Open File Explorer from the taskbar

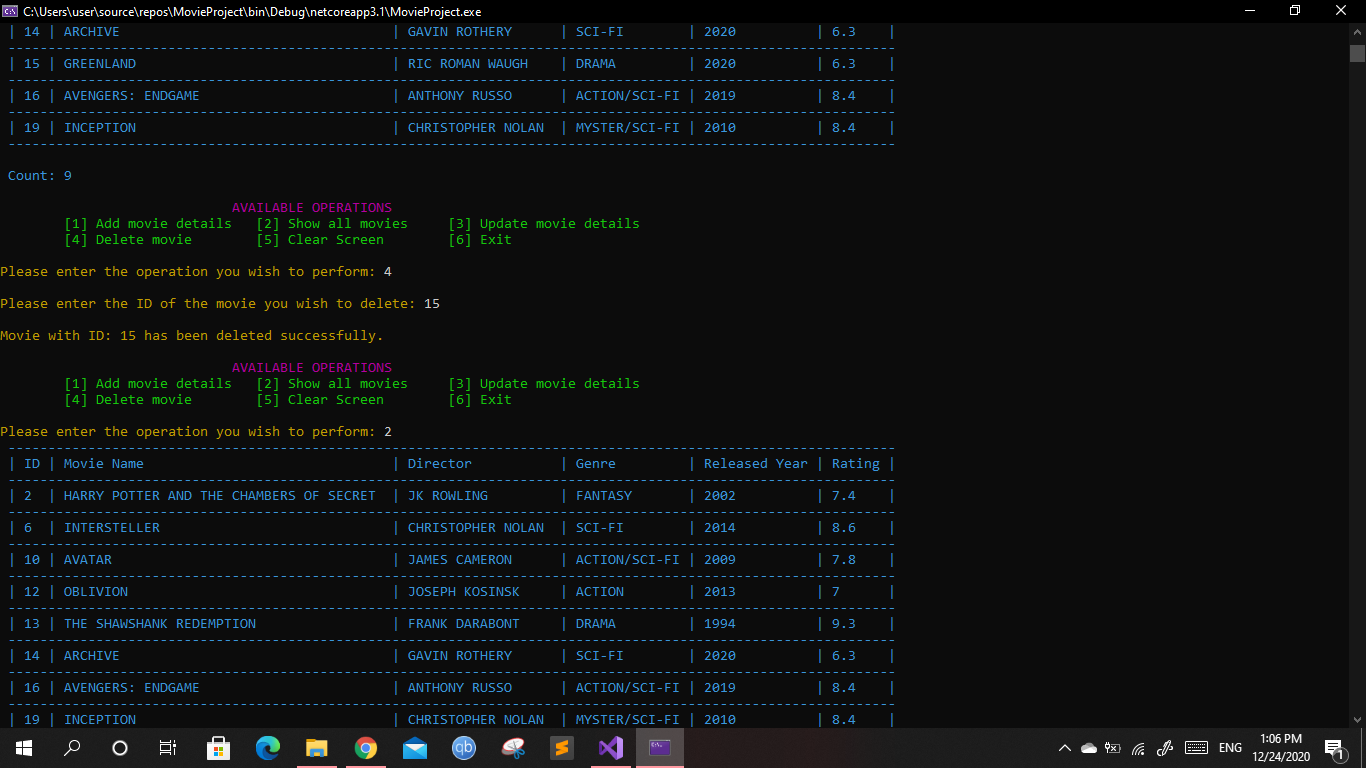pyautogui.click(x=317, y=747)
